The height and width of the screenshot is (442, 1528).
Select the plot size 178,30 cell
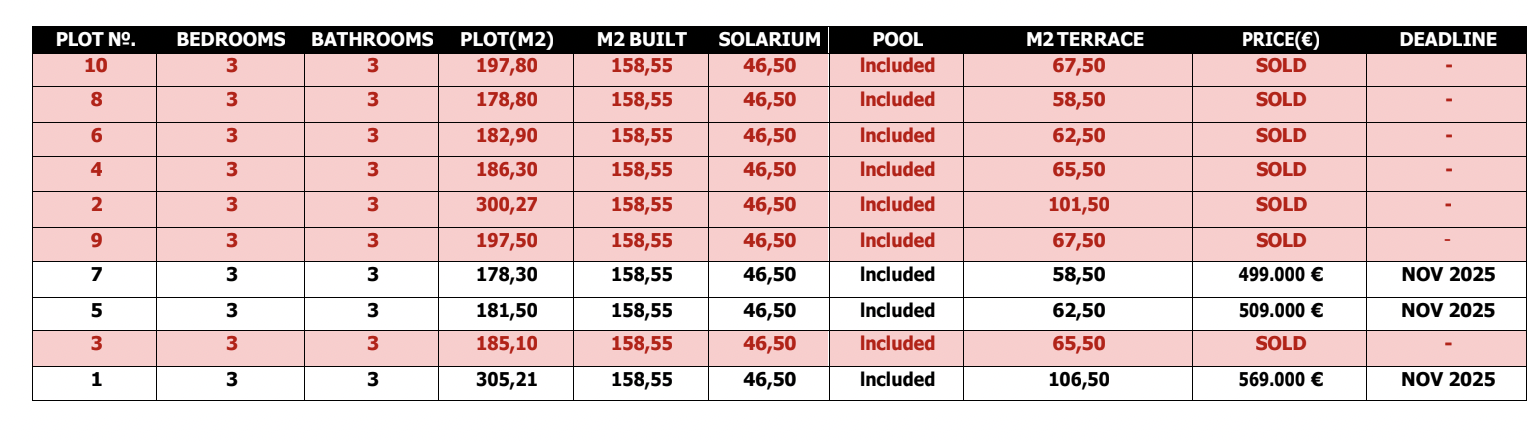point(506,275)
